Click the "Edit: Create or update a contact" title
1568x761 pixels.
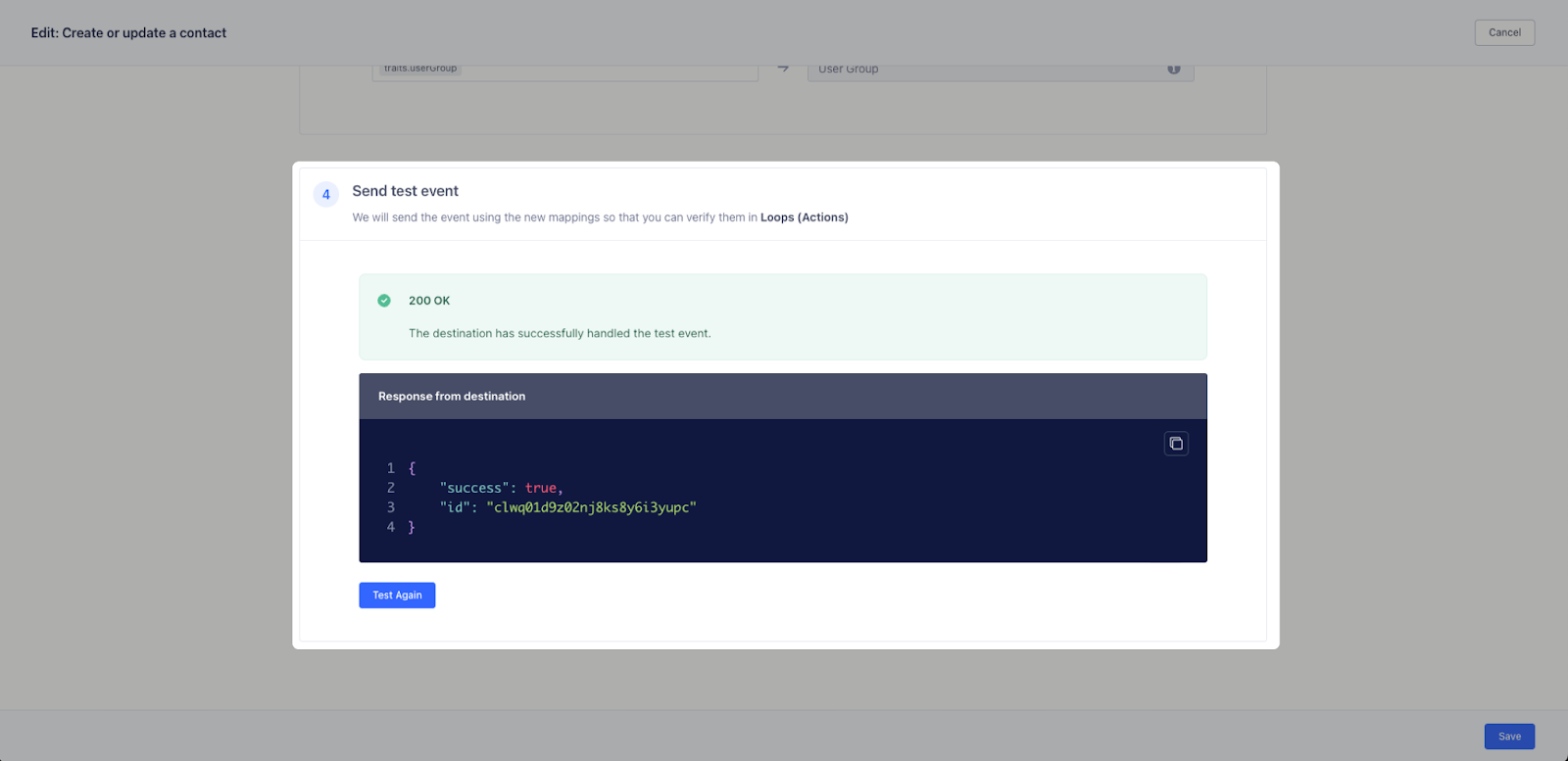[128, 32]
